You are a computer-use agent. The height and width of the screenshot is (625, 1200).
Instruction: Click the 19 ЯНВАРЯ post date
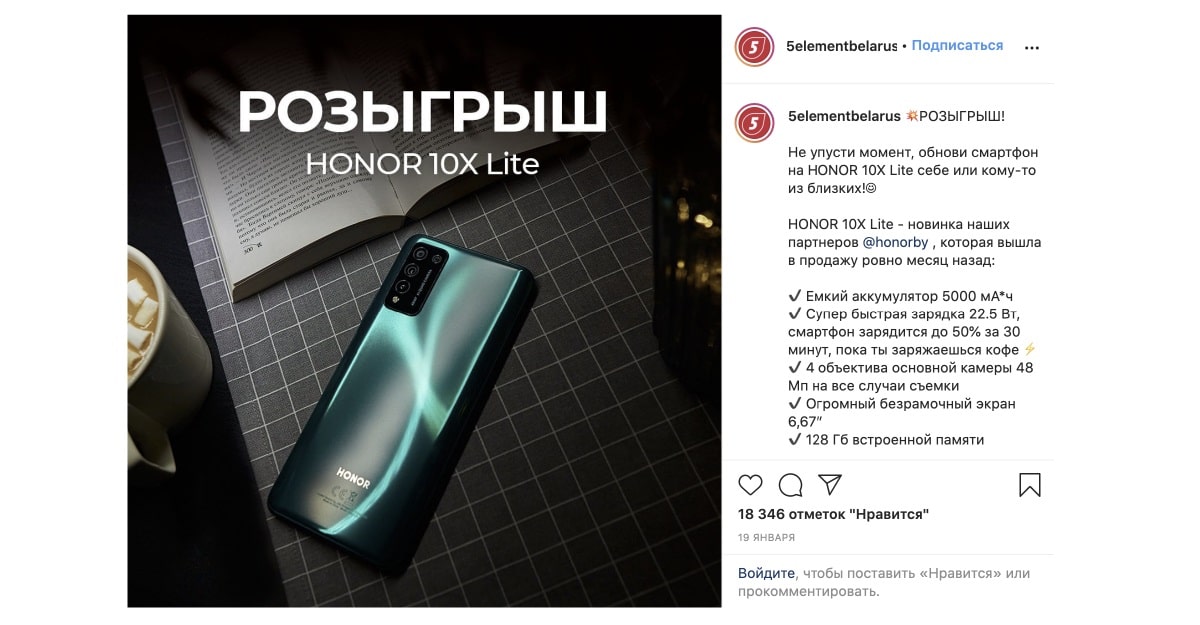coord(767,537)
